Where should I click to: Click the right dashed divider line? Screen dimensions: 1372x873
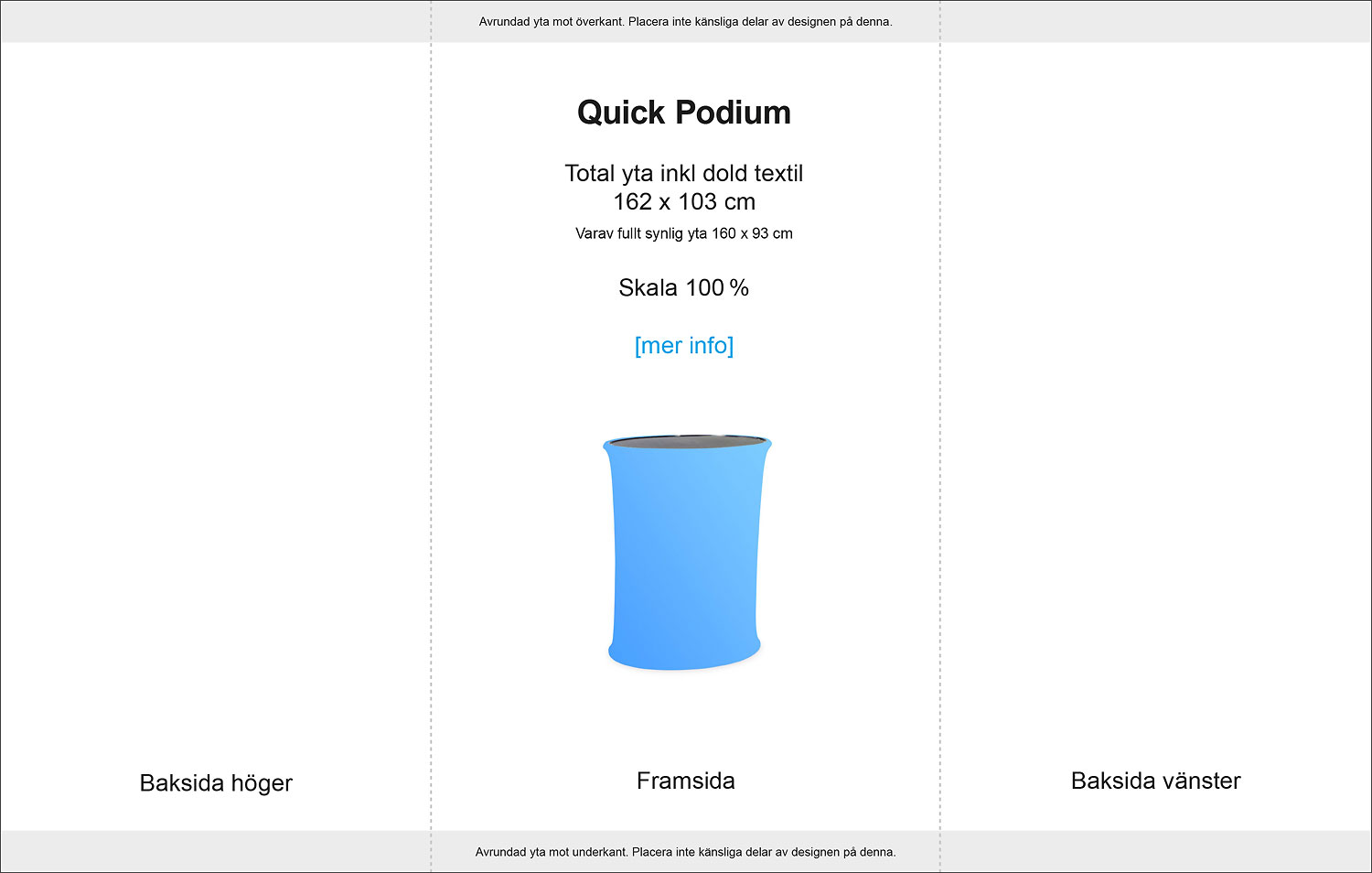tap(939, 436)
